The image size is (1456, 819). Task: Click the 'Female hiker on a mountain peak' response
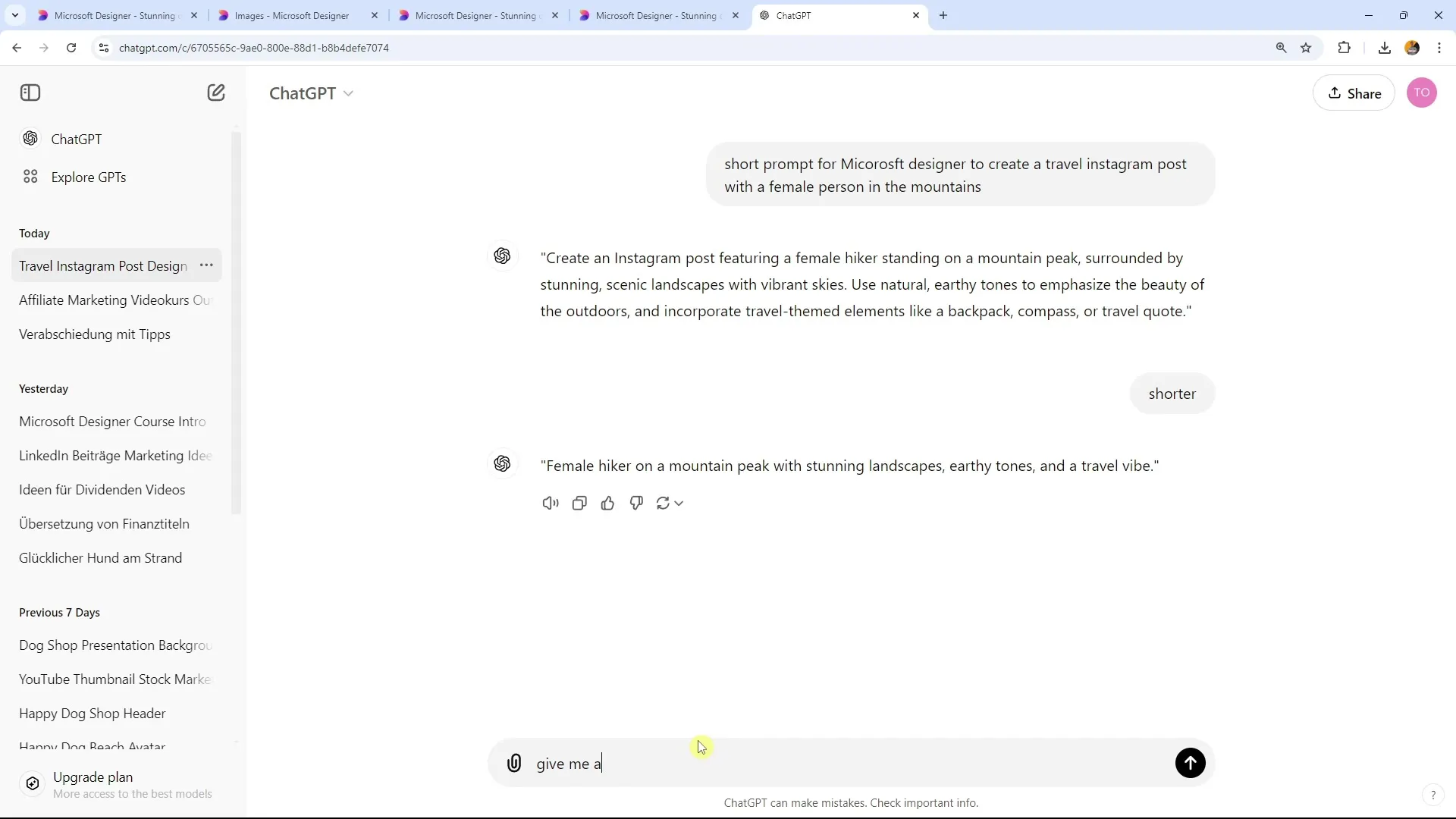tap(849, 466)
